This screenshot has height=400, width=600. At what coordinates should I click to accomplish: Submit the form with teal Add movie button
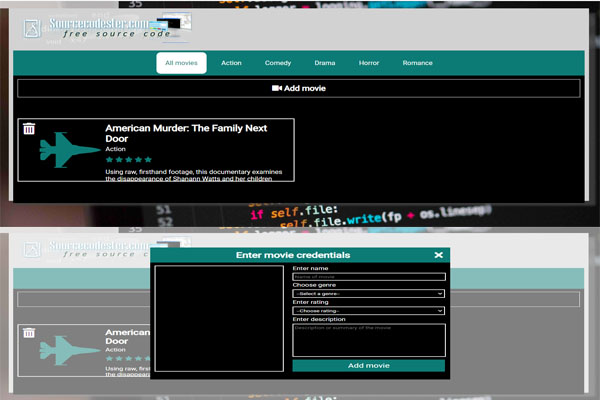369,366
